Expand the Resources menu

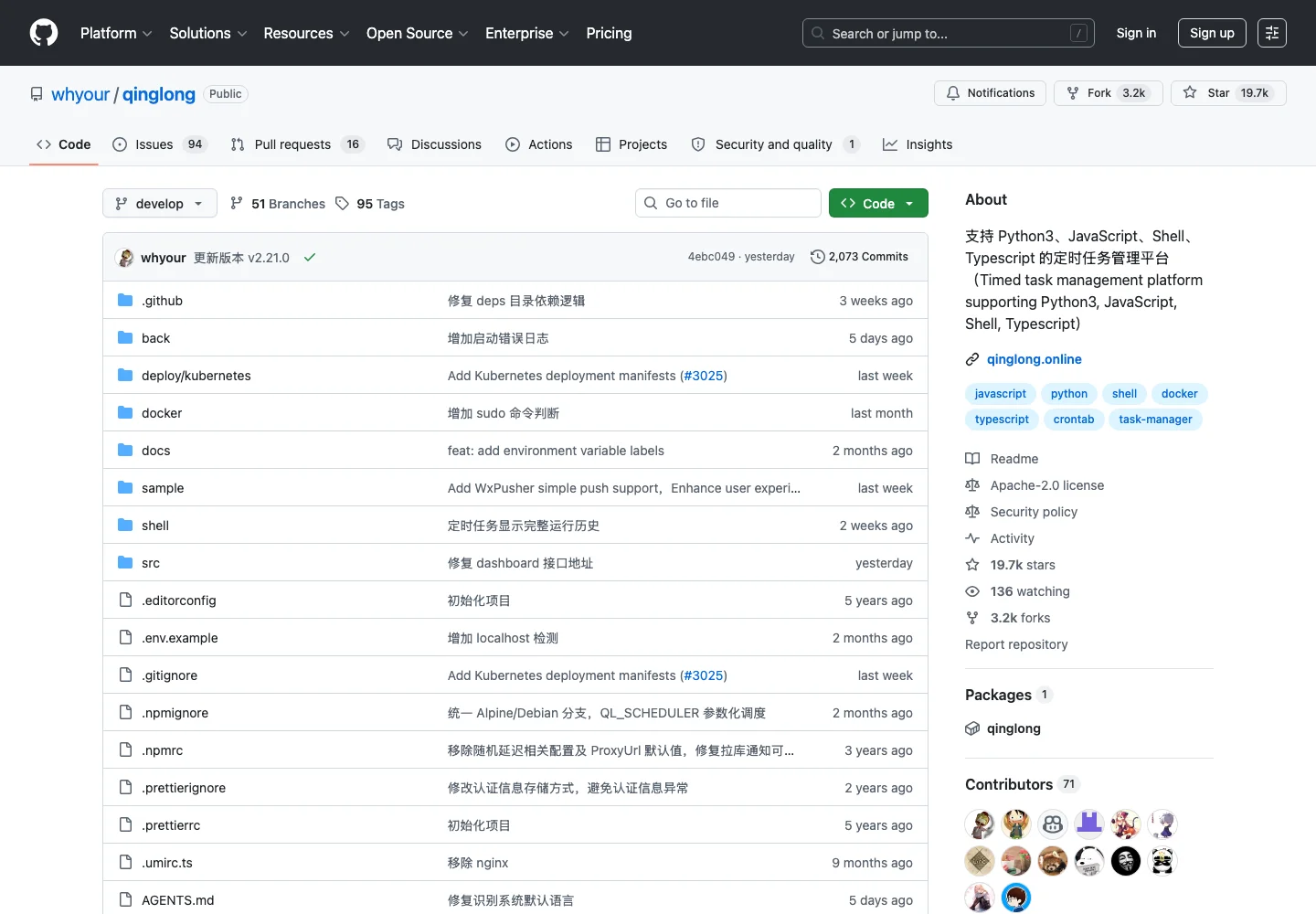click(x=306, y=33)
